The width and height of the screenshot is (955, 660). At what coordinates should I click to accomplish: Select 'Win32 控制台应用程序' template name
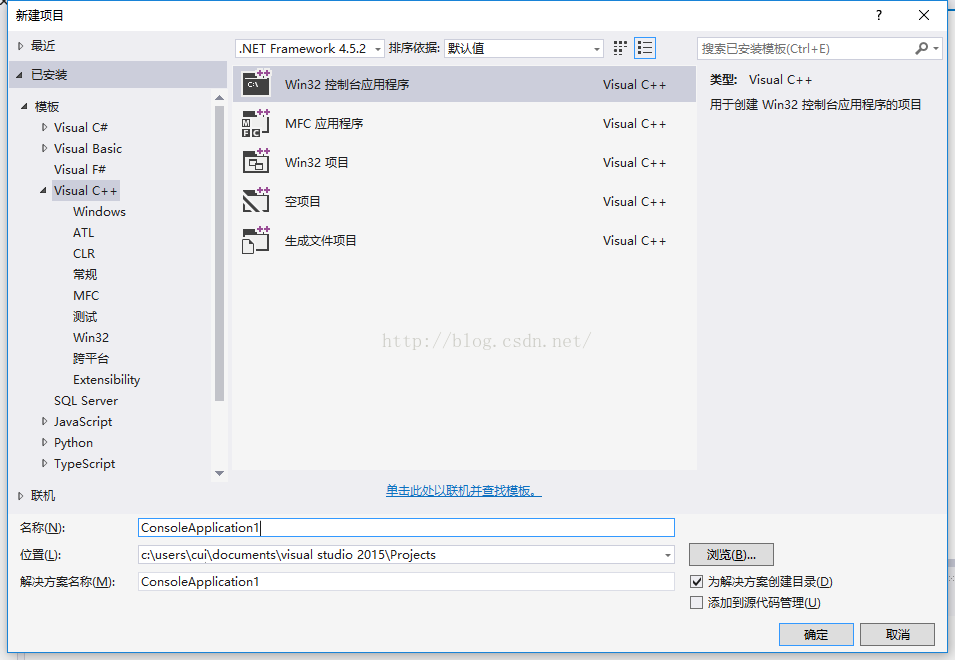347,84
